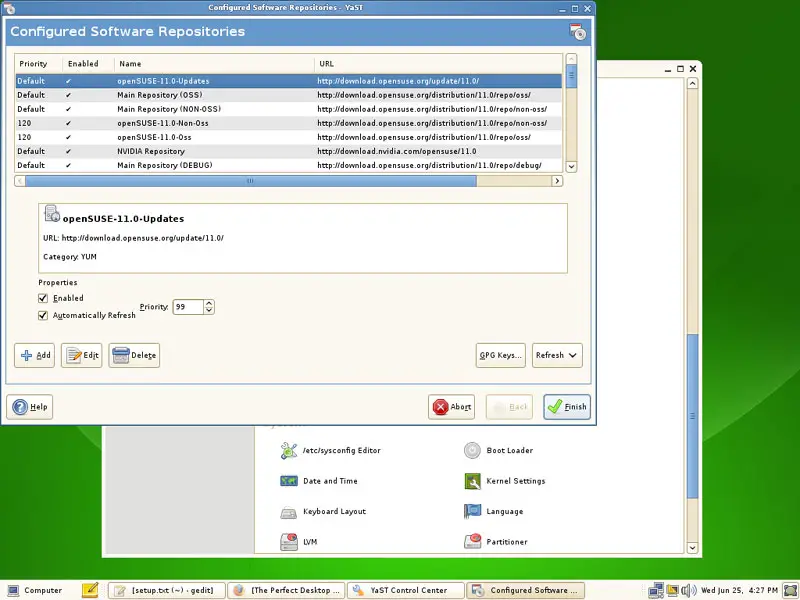Toggle enabled checkmark for NVIDIA Repository row
Viewport: 800px width, 600px height.
(x=68, y=152)
